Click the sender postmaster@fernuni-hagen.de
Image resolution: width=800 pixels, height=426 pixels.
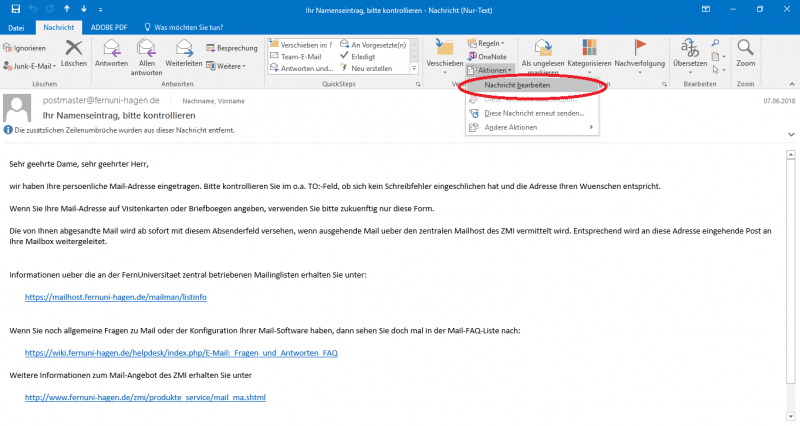coord(101,100)
